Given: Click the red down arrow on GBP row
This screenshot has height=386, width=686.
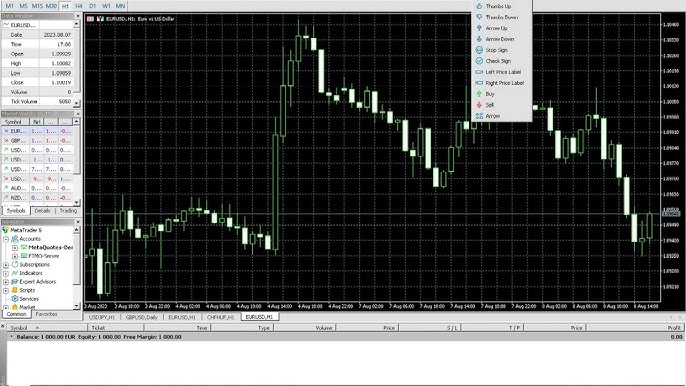Looking at the screenshot, I should click(6, 140).
